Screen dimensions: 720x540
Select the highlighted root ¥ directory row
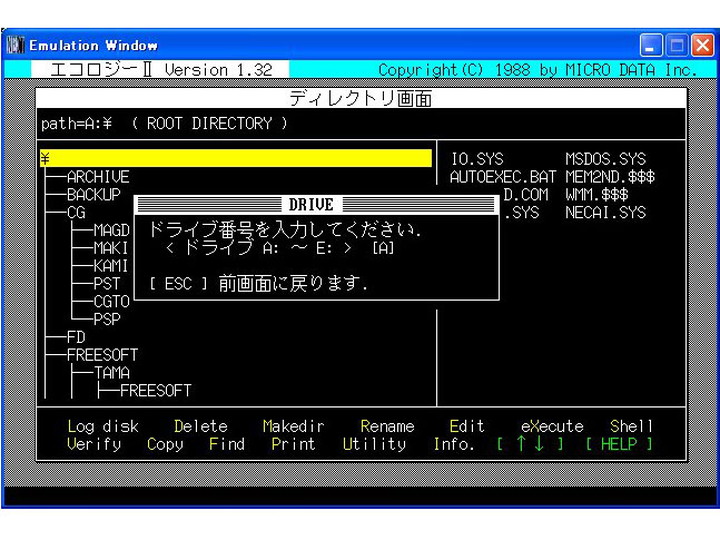pos(236,158)
